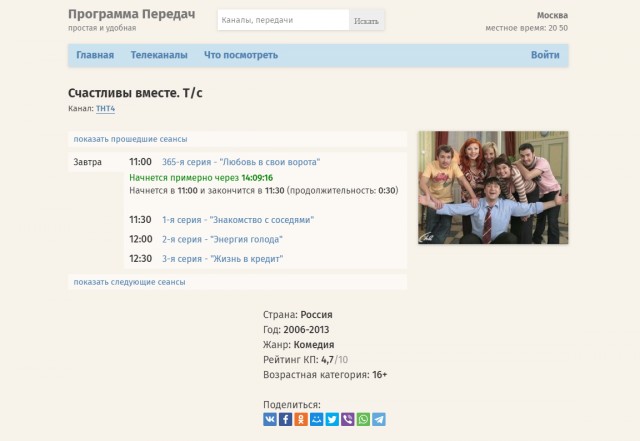Click the 11:30 session time
The width and height of the screenshot is (640, 441).
tap(140, 220)
